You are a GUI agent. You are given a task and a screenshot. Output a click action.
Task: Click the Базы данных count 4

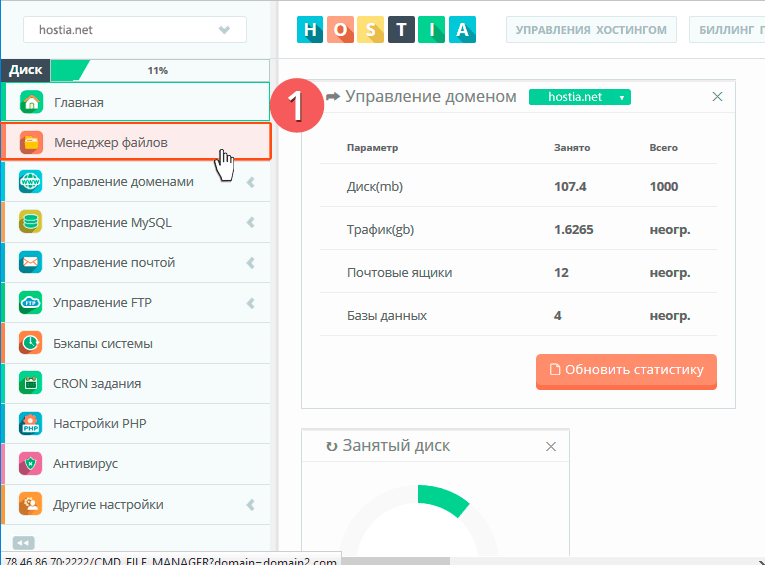[x=558, y=316]
